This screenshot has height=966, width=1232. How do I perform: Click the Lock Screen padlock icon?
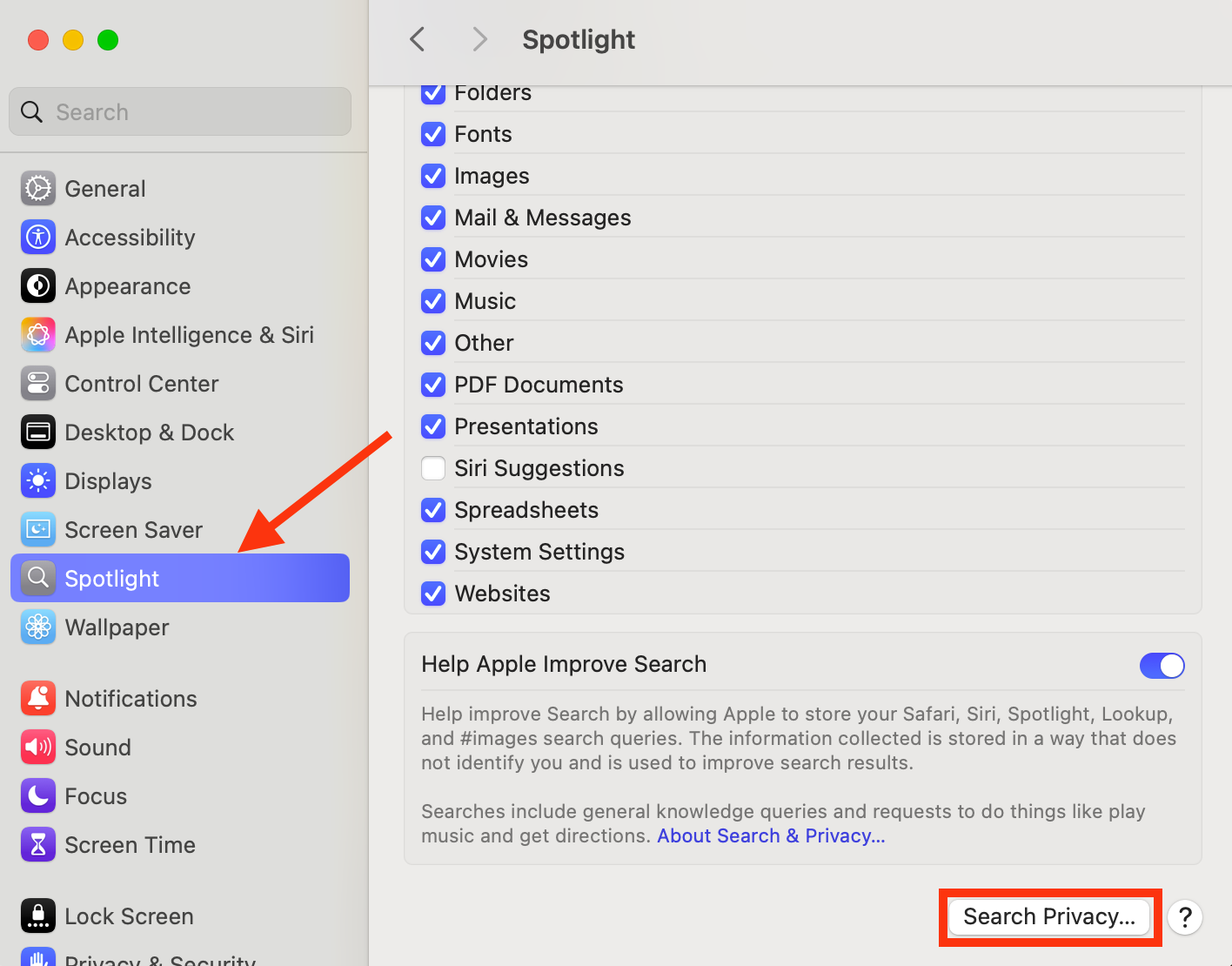click(x=37, y=916)
